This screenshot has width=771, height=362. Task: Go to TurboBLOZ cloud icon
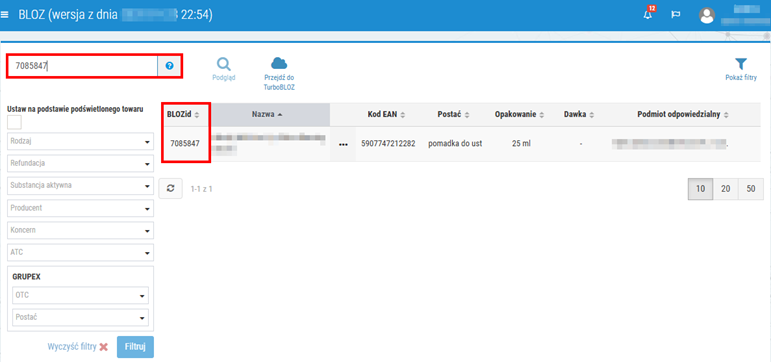click(x=279, y=74)
